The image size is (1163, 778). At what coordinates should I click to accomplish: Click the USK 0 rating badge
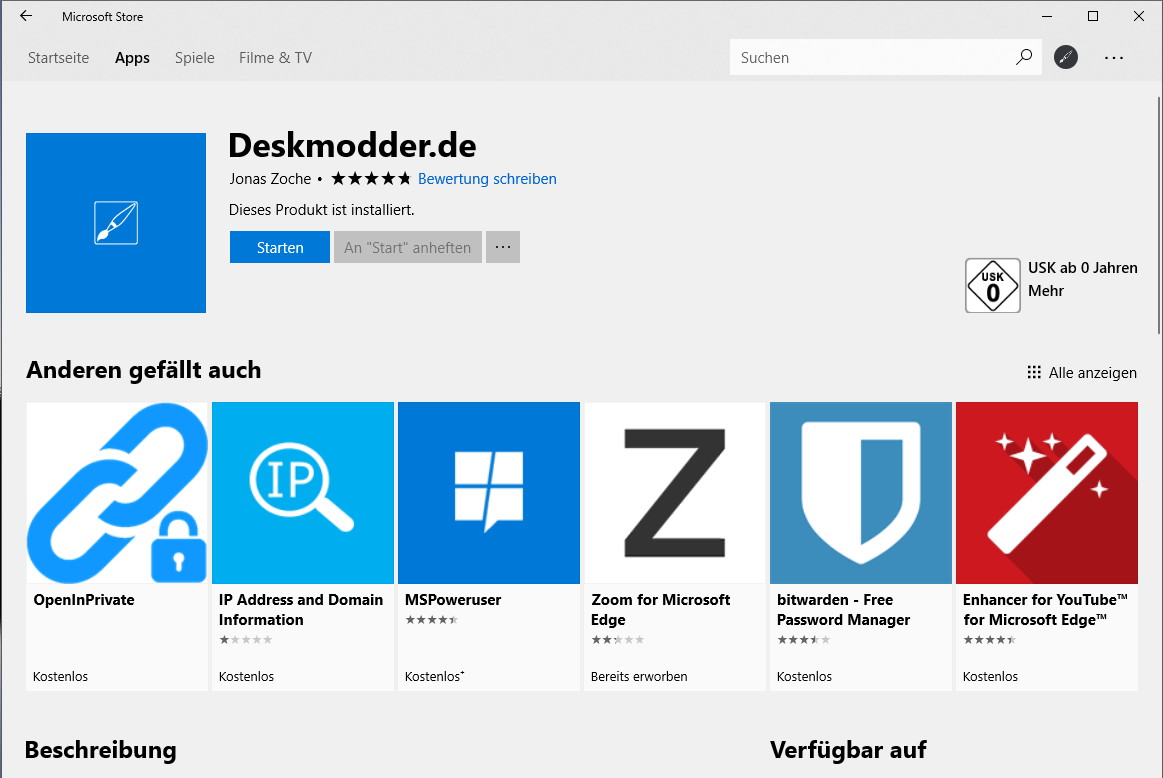tap(992, 286)
